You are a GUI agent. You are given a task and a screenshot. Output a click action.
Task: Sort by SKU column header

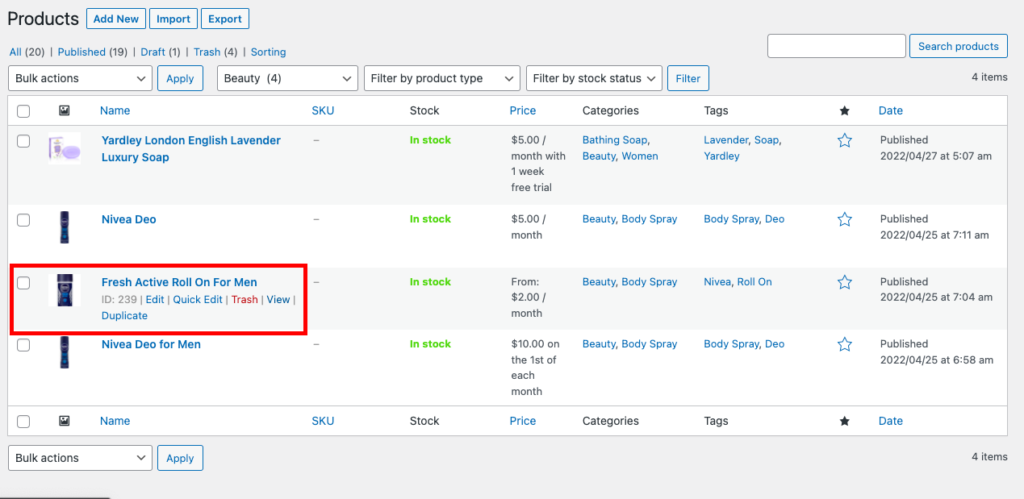[x=323, y=111]
